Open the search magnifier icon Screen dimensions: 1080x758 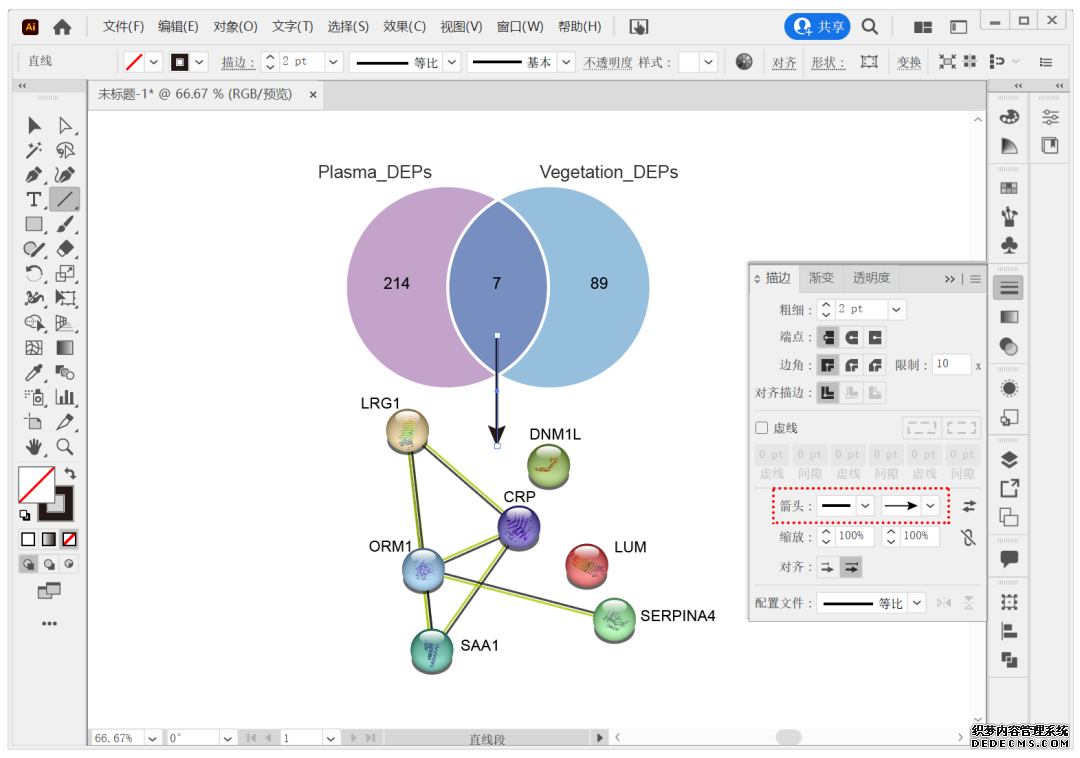pyautogui.click(x=870, y=27)
